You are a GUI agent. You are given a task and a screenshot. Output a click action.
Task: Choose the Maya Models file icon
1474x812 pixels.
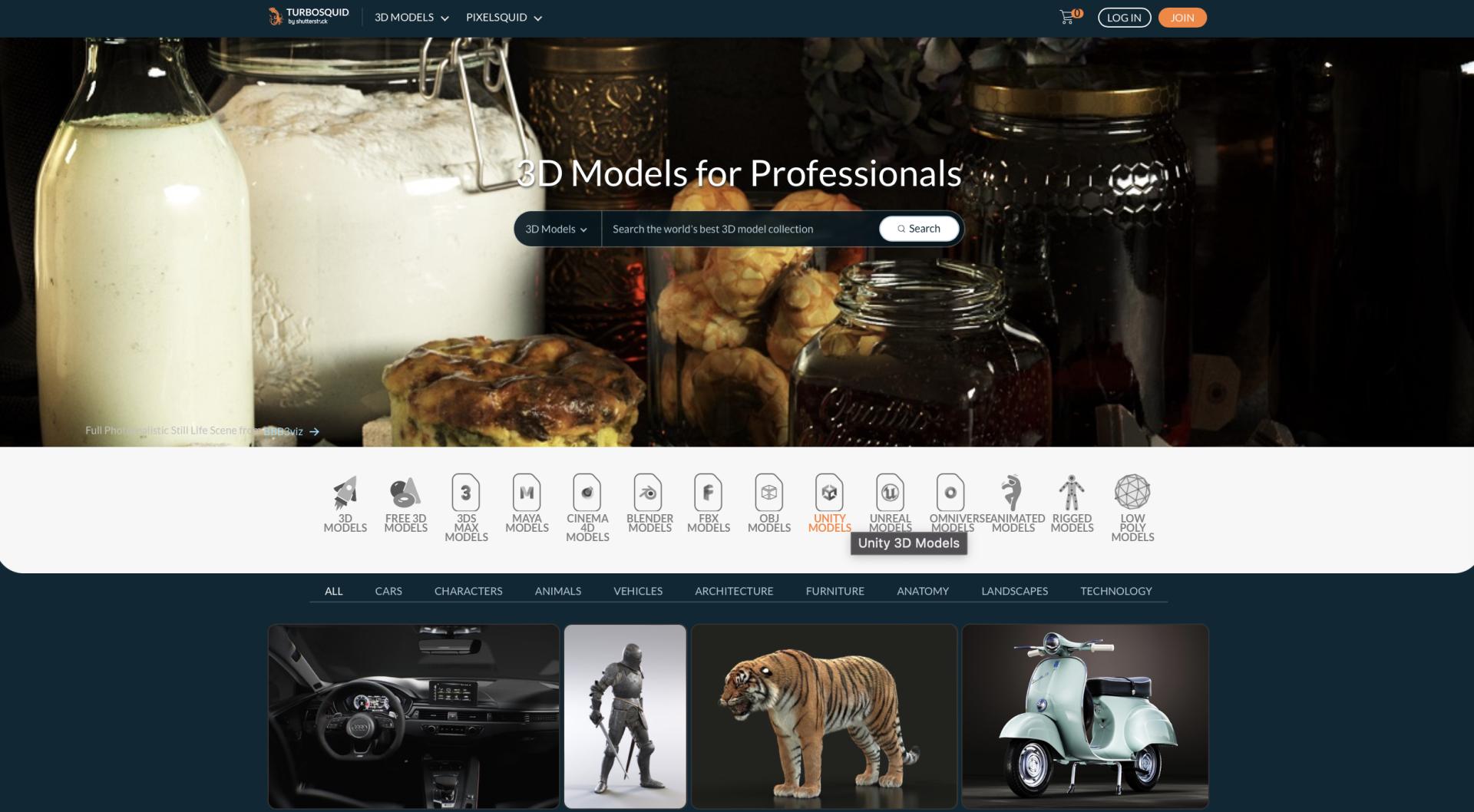pos(527,492)
